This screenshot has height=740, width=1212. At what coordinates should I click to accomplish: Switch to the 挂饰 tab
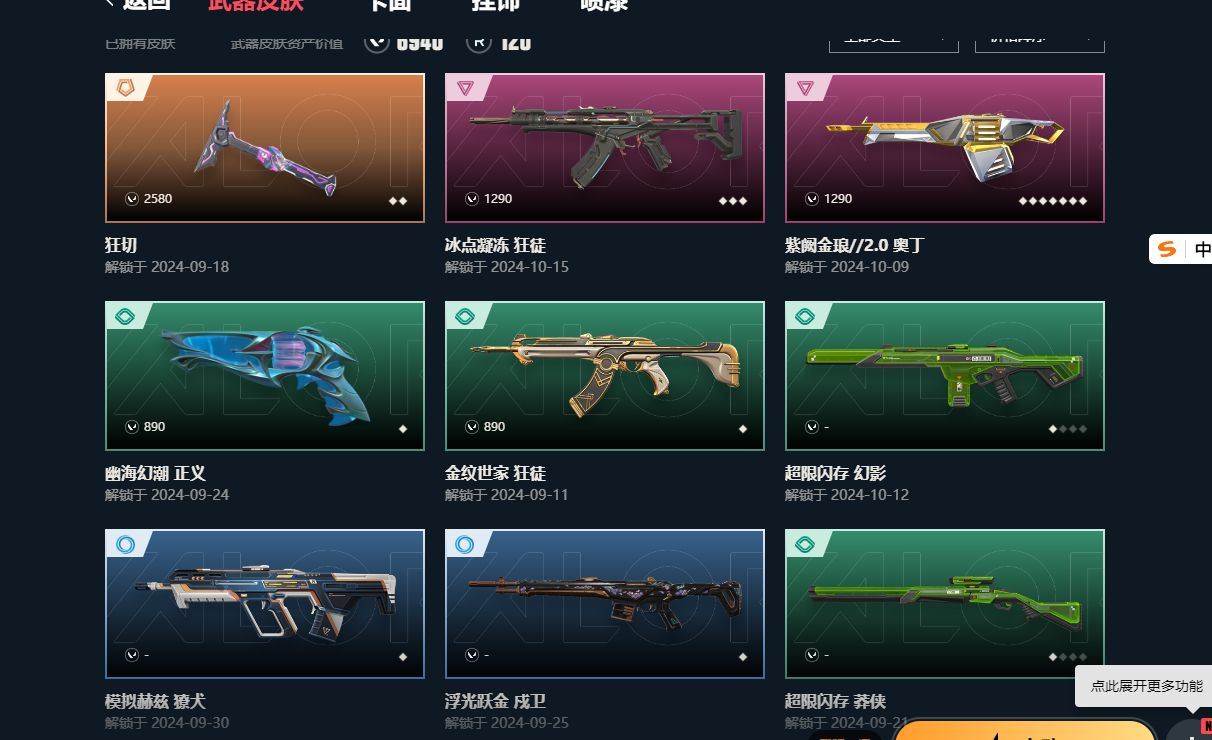[496, 4]
